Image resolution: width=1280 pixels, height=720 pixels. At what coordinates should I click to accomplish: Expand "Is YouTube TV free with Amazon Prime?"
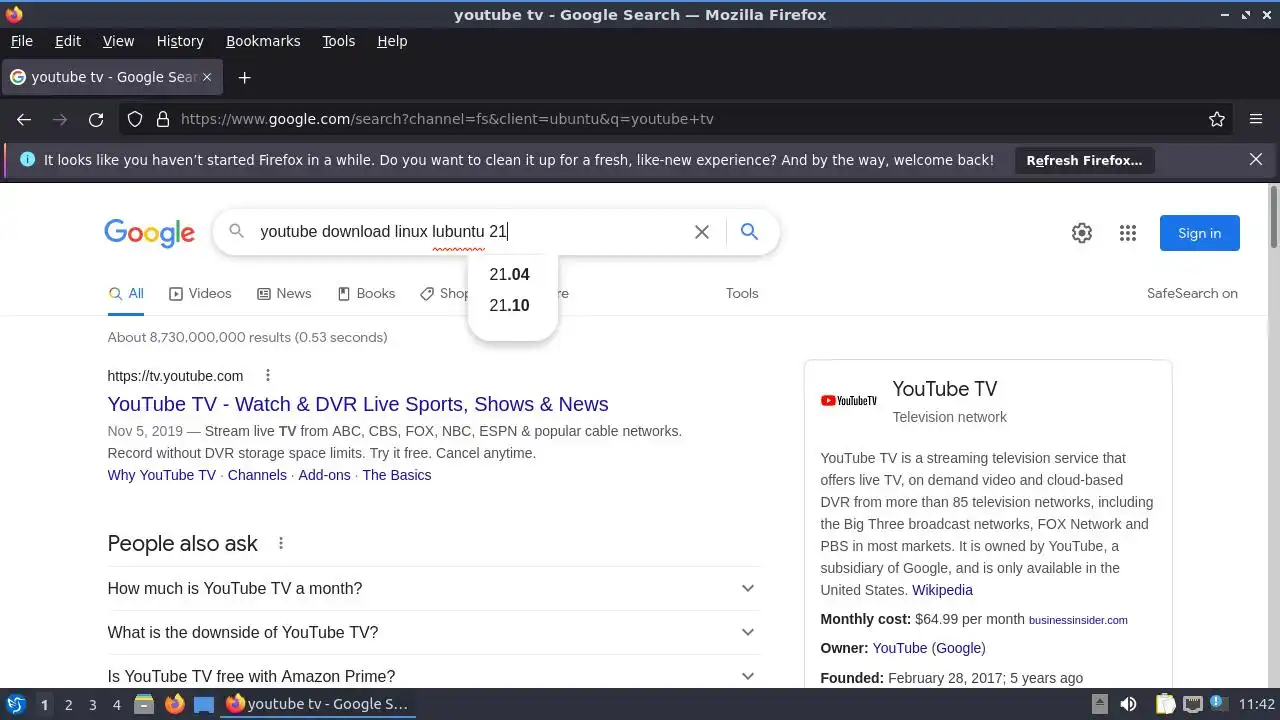click(433, 676)
